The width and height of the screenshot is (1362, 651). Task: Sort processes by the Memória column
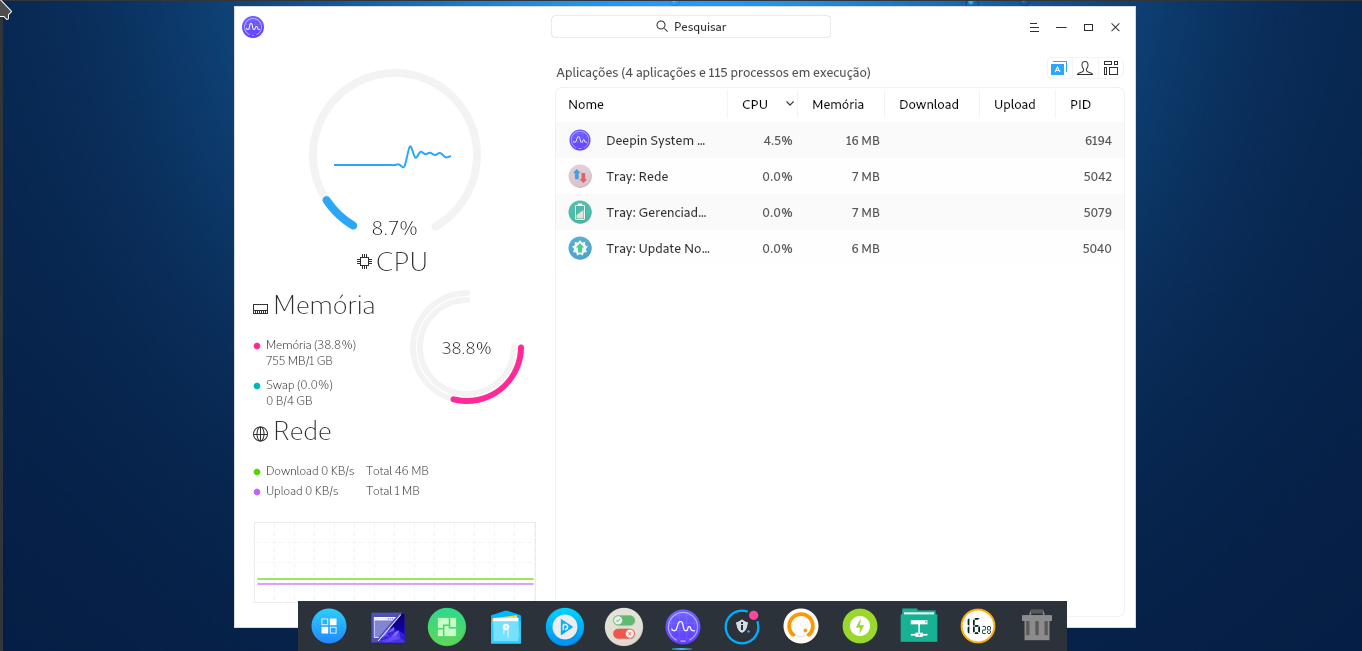pos(837,104)
